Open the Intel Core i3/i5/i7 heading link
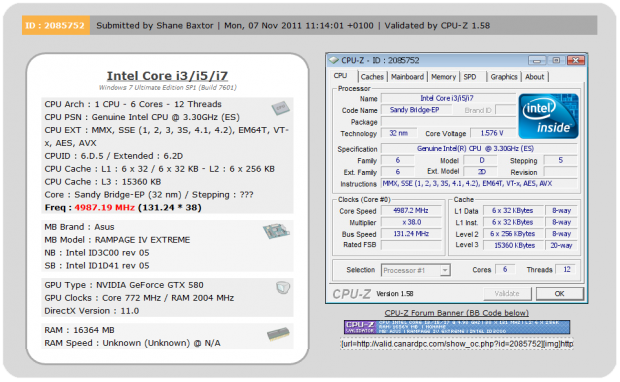Viewport: 620px width, 382px height. (167, 76)
